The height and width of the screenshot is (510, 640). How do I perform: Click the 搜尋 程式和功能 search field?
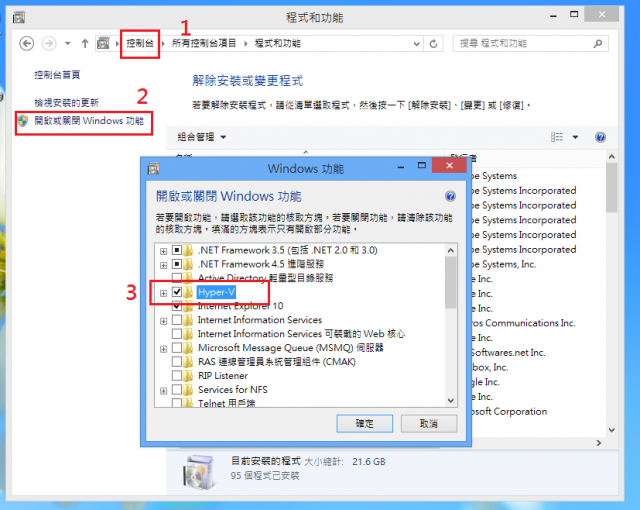pos(523,43)
